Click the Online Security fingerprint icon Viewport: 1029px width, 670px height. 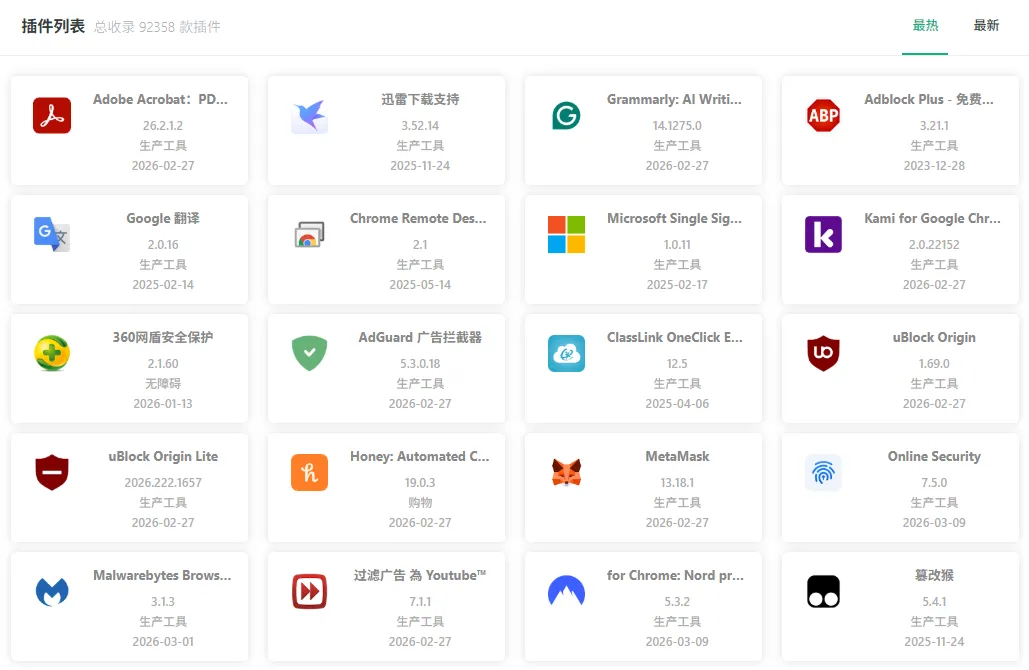point(823,472)
